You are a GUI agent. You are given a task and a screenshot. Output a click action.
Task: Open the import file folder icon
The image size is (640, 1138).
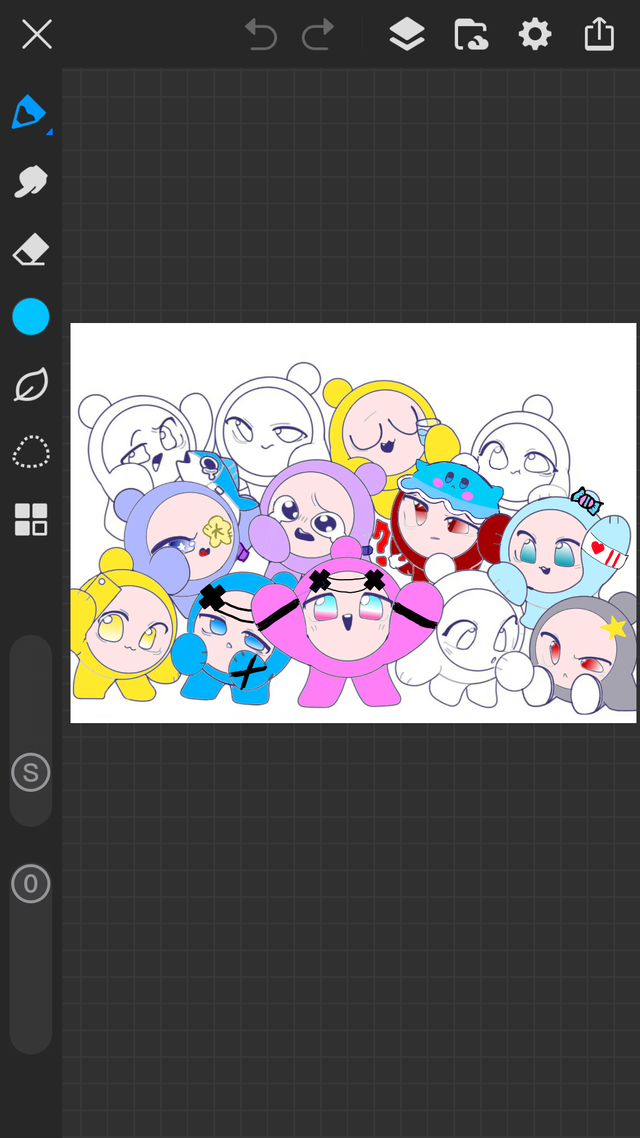(470, 36)
